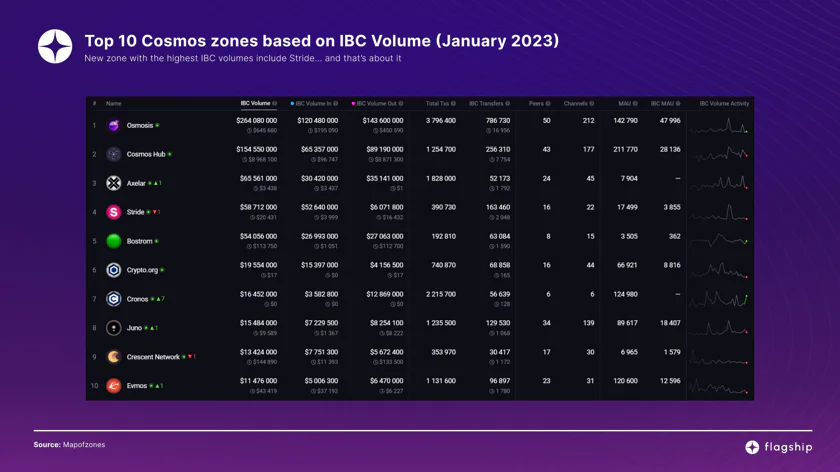Click info icon next to IBC Volume In

[x=335, y=103]
